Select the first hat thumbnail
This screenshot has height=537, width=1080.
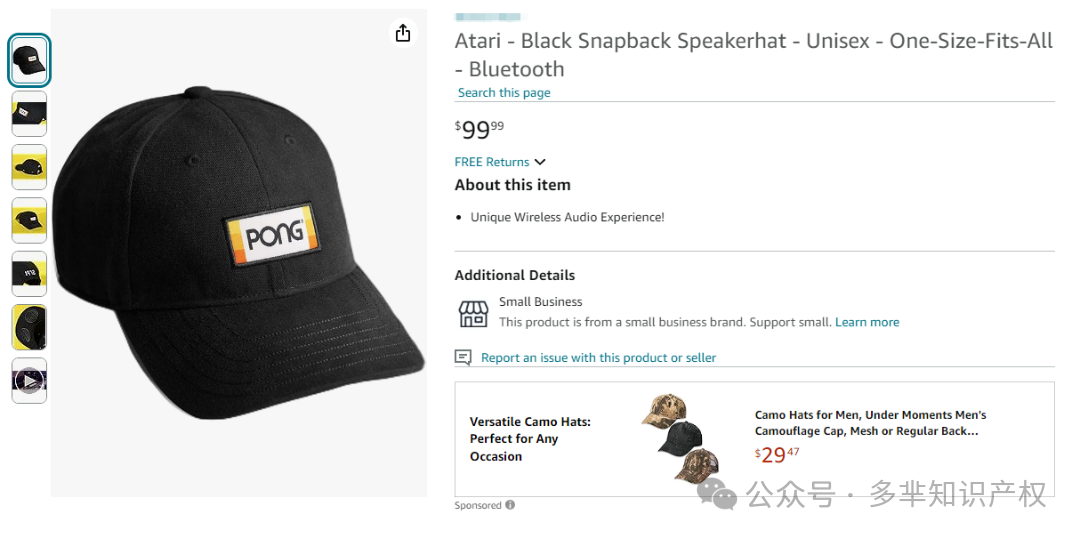[29, 61]
